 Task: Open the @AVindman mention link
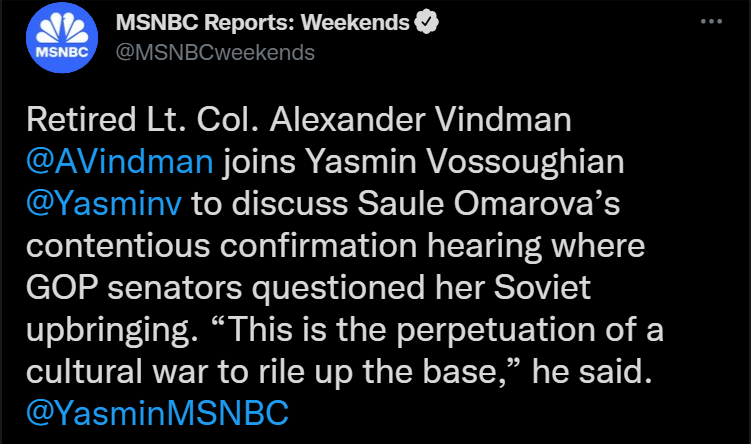pos(120,161)
